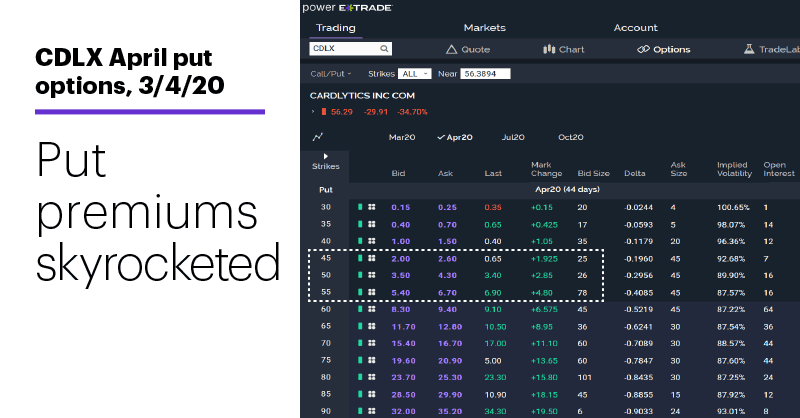
Task: Click the 25.30 ask on the 80 put
Action: tap(449, 378)
